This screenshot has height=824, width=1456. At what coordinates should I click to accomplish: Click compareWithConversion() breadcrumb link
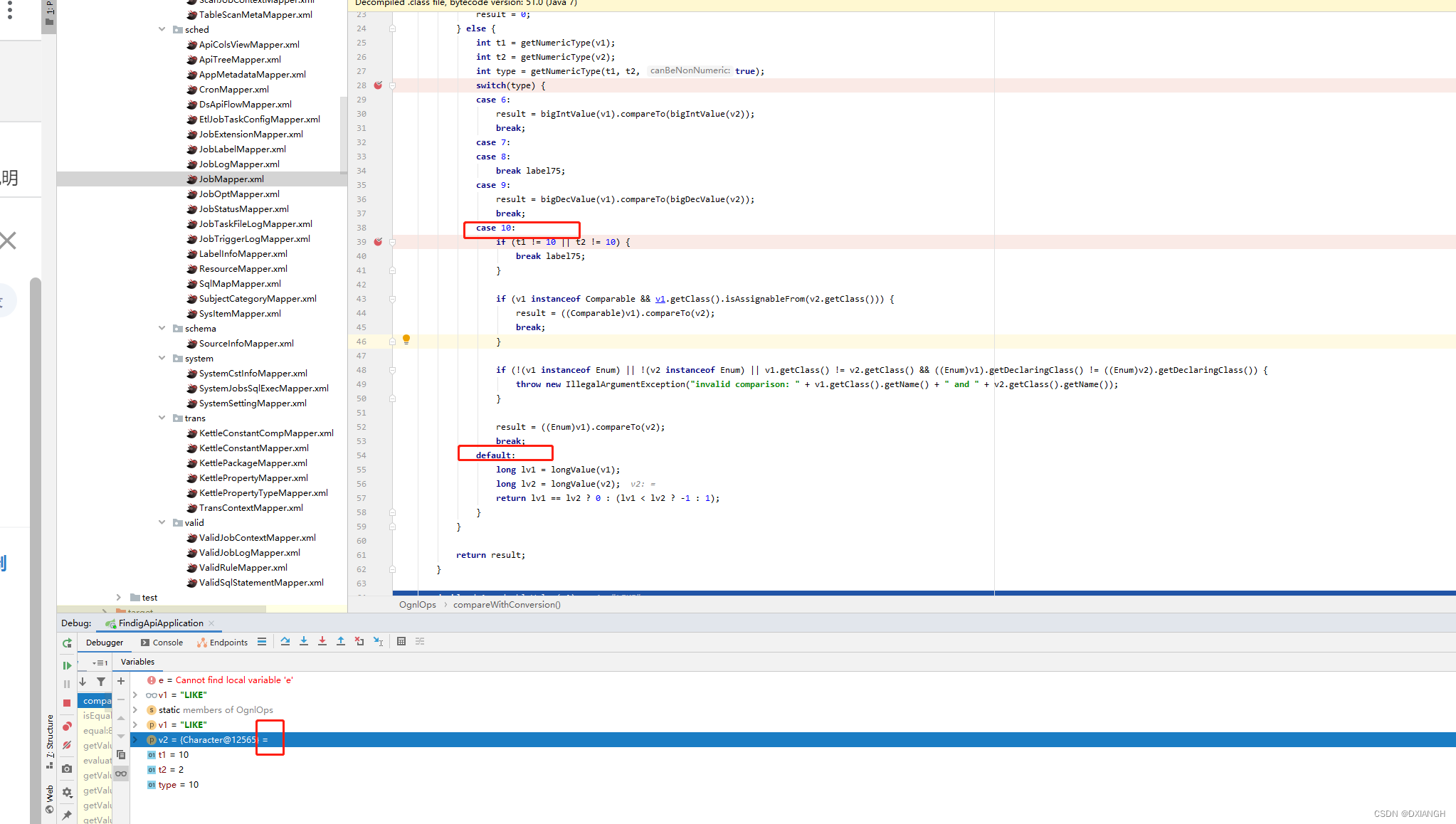coord(507,604)
